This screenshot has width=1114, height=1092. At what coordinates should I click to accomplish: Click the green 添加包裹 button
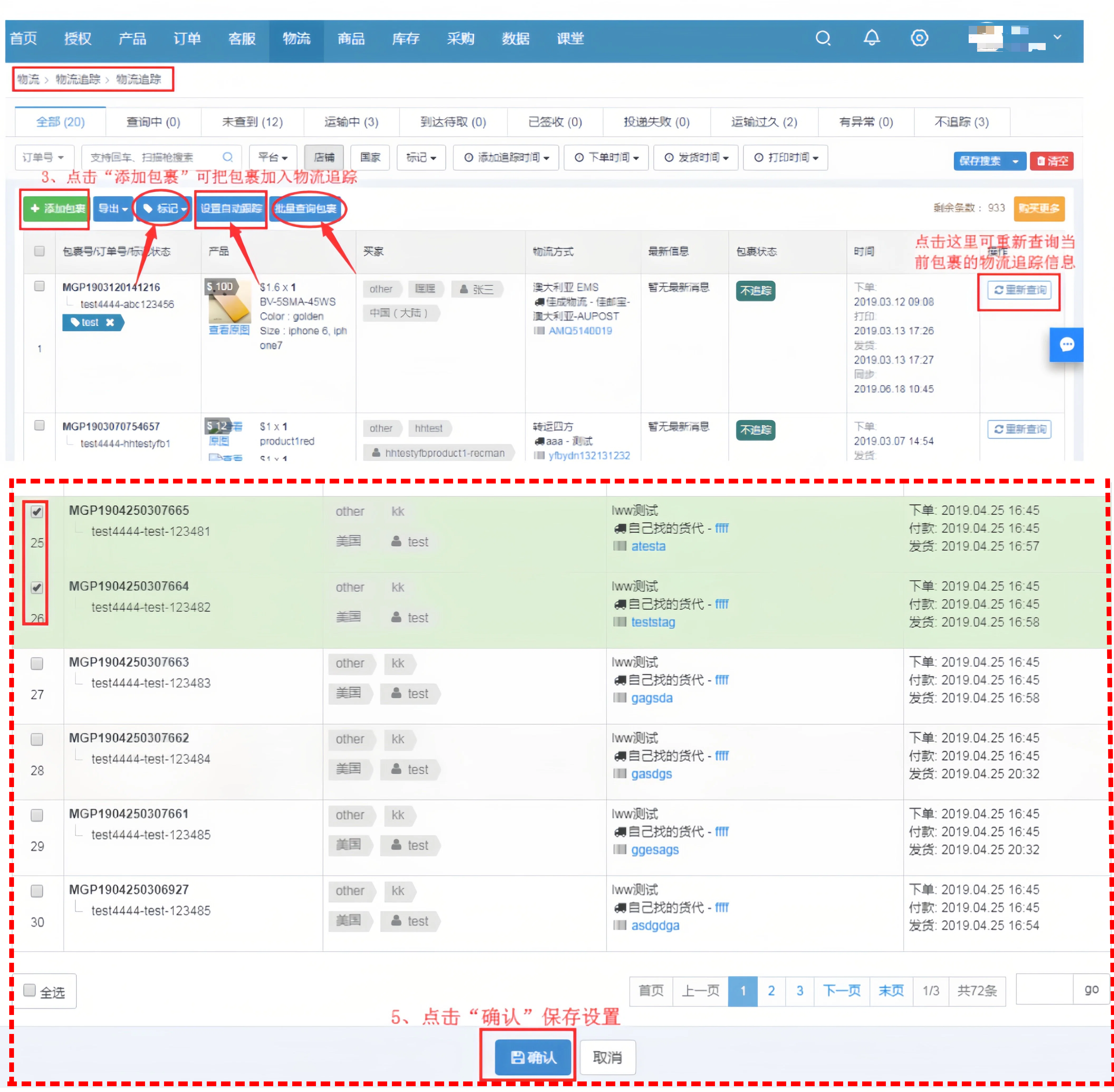coord(57,209)
